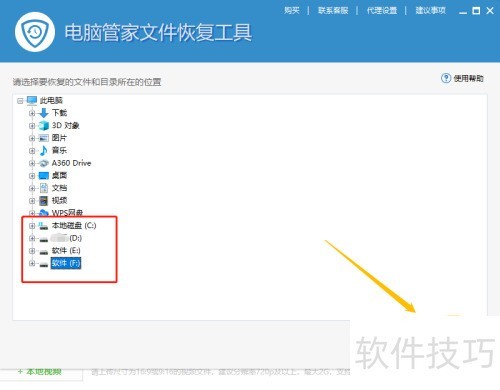Expand the (D:) drive node
500x390 pixels.
[32, 238]
